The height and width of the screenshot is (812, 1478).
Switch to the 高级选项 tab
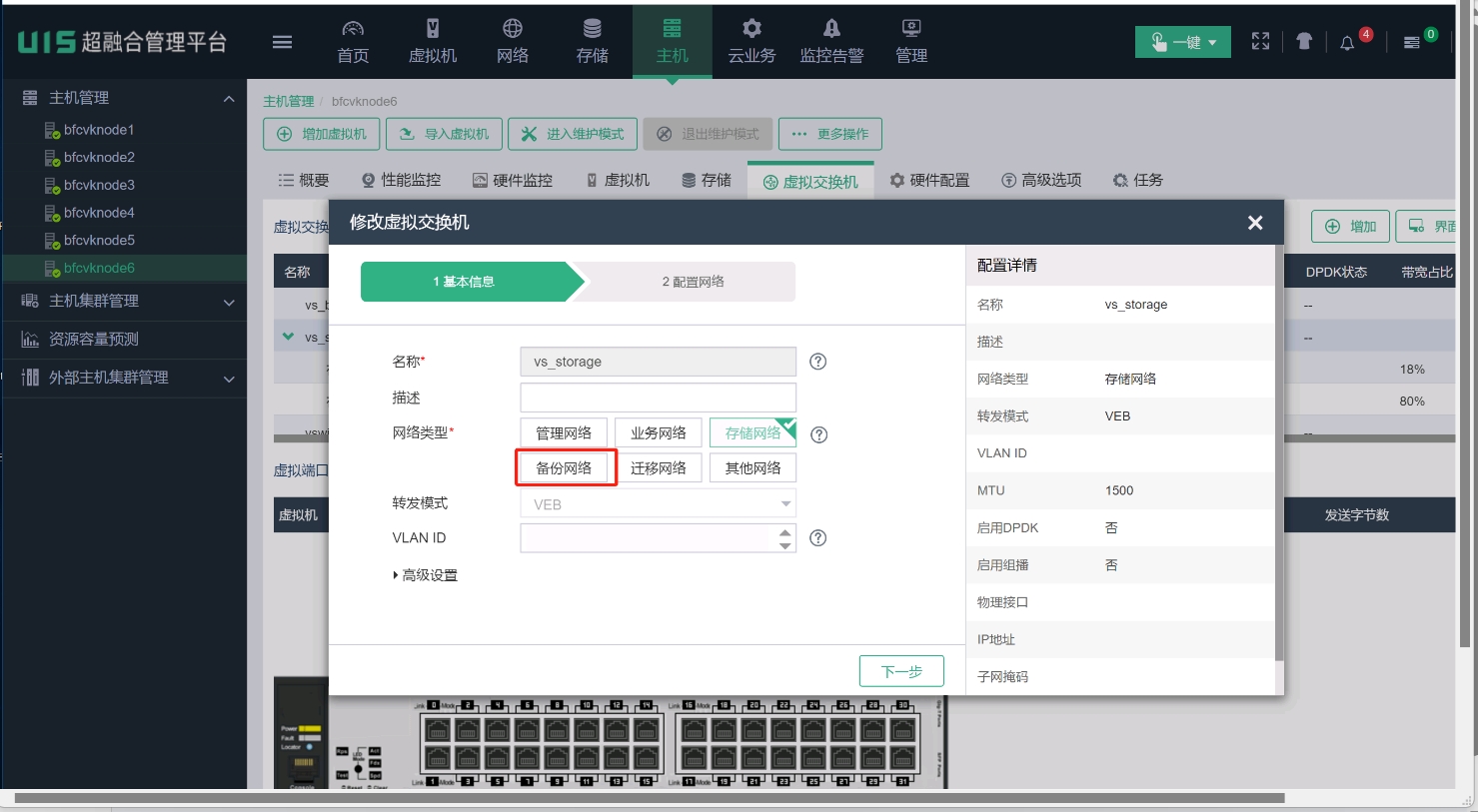click(x=1041, y=180)
